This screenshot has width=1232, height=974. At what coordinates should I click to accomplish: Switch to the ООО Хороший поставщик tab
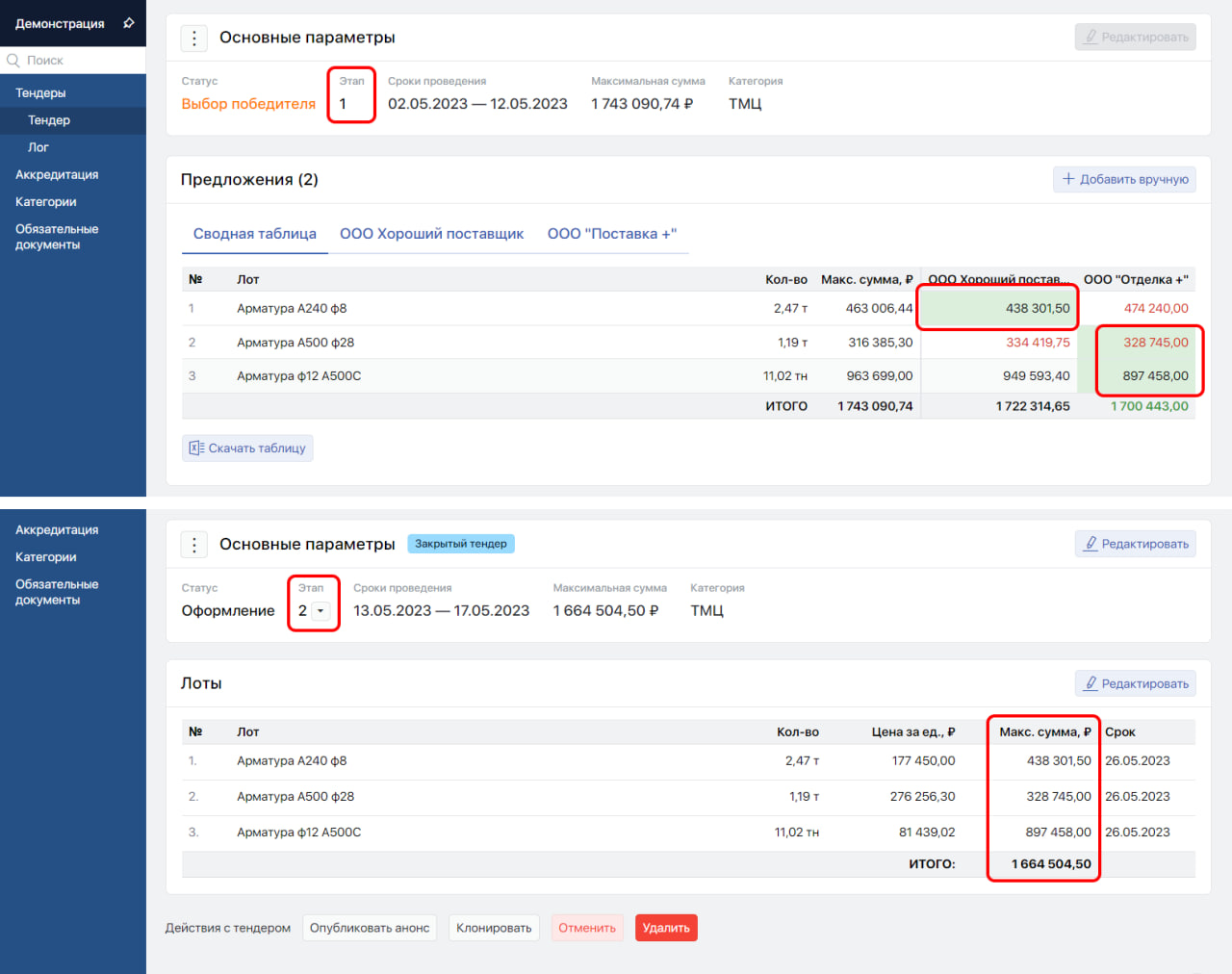pyautogui.click(x=431, y=234)
